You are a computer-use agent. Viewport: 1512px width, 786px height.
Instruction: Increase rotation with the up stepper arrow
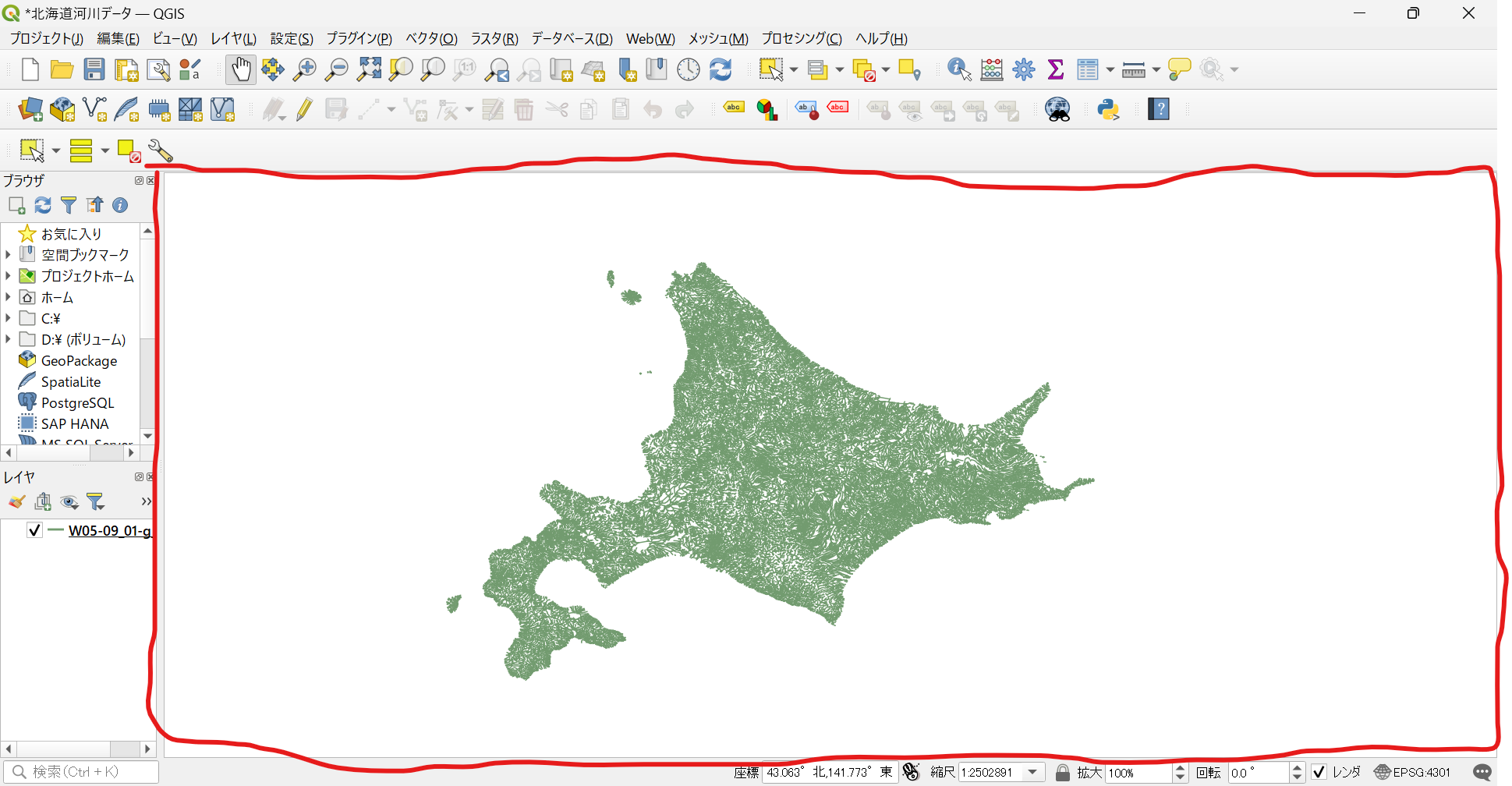(1297, 767)
